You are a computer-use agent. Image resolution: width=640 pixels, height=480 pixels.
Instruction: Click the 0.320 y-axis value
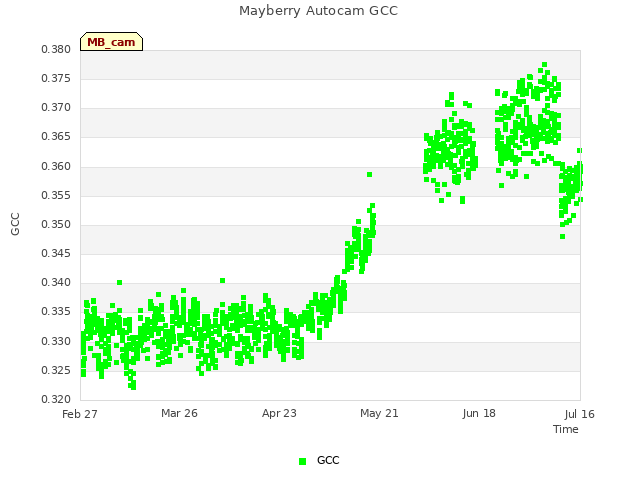click(x=56, y=399)
